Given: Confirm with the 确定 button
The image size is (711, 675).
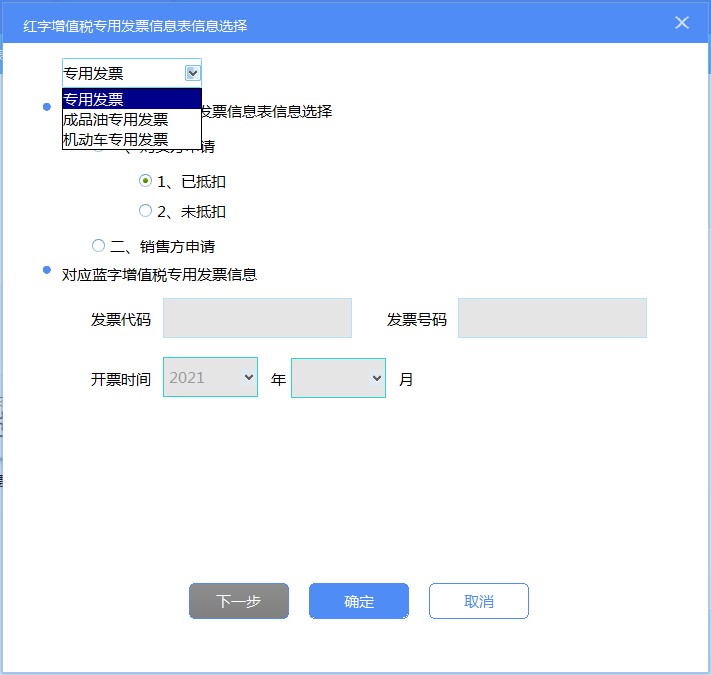Looking at the screenshot, I should pos(359,601).
